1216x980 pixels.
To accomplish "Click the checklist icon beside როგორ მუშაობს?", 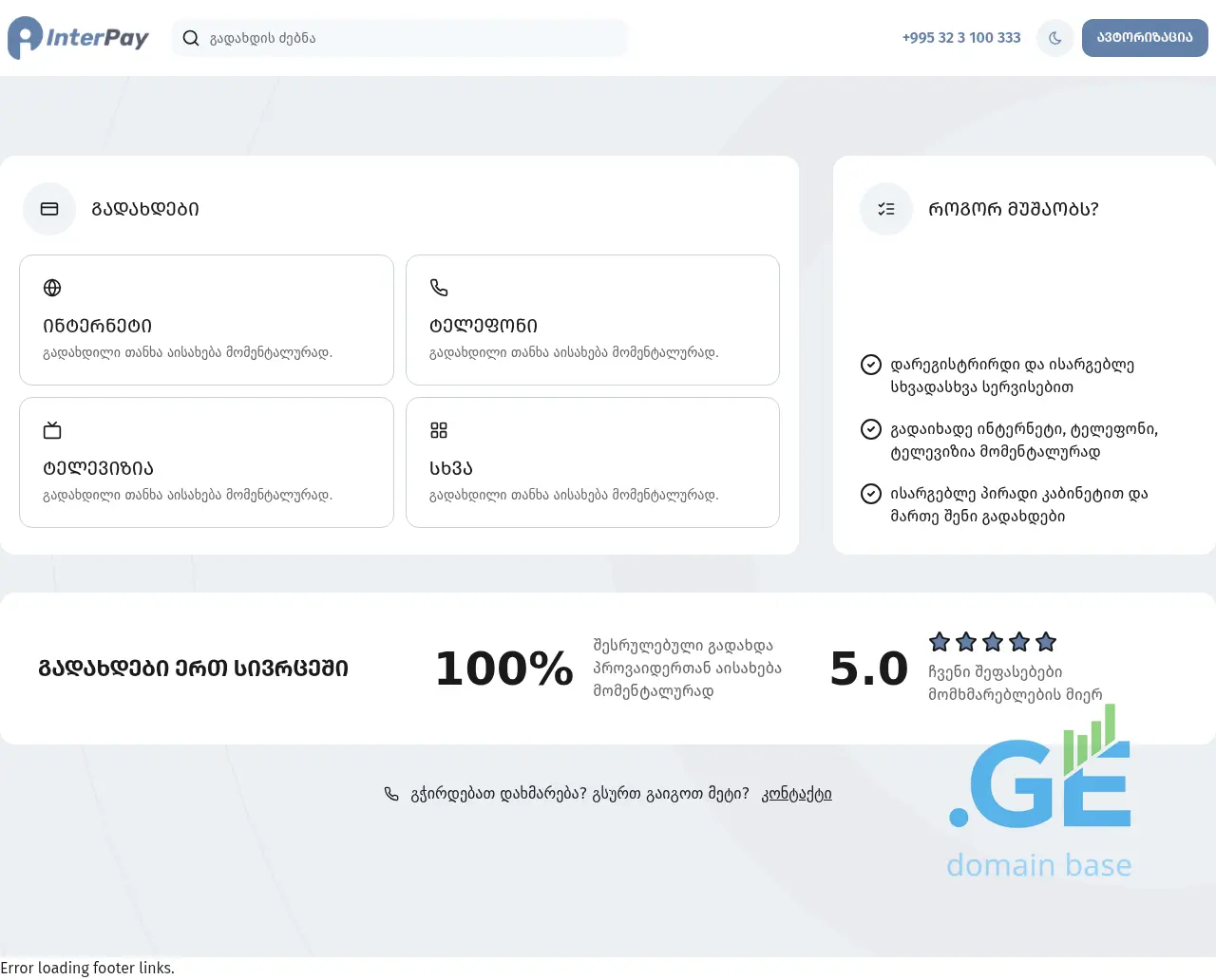I will (886, 209).
